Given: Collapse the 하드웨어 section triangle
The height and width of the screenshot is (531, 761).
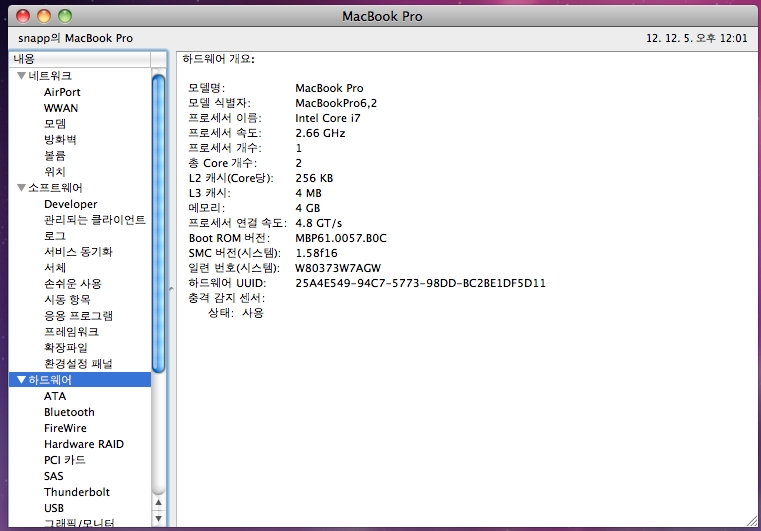Looking at the screenshot, I should [x=21, y=380].
